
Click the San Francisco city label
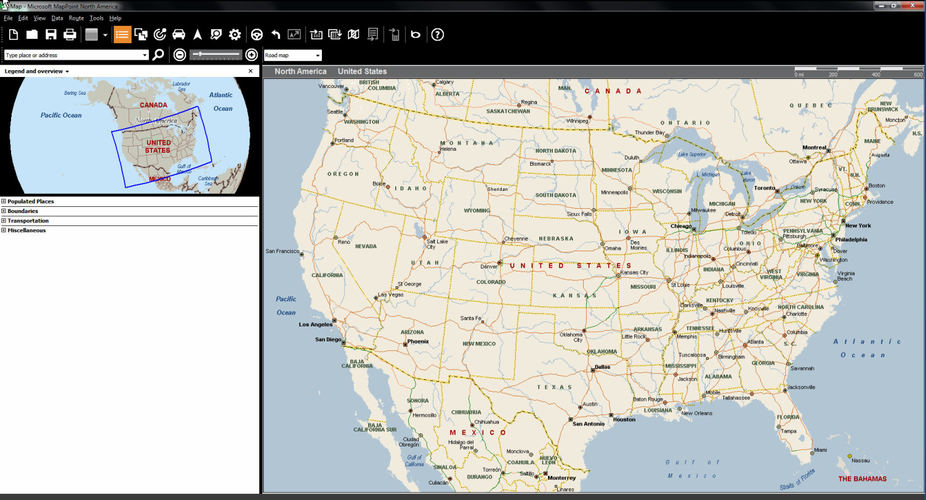point(282,251)
